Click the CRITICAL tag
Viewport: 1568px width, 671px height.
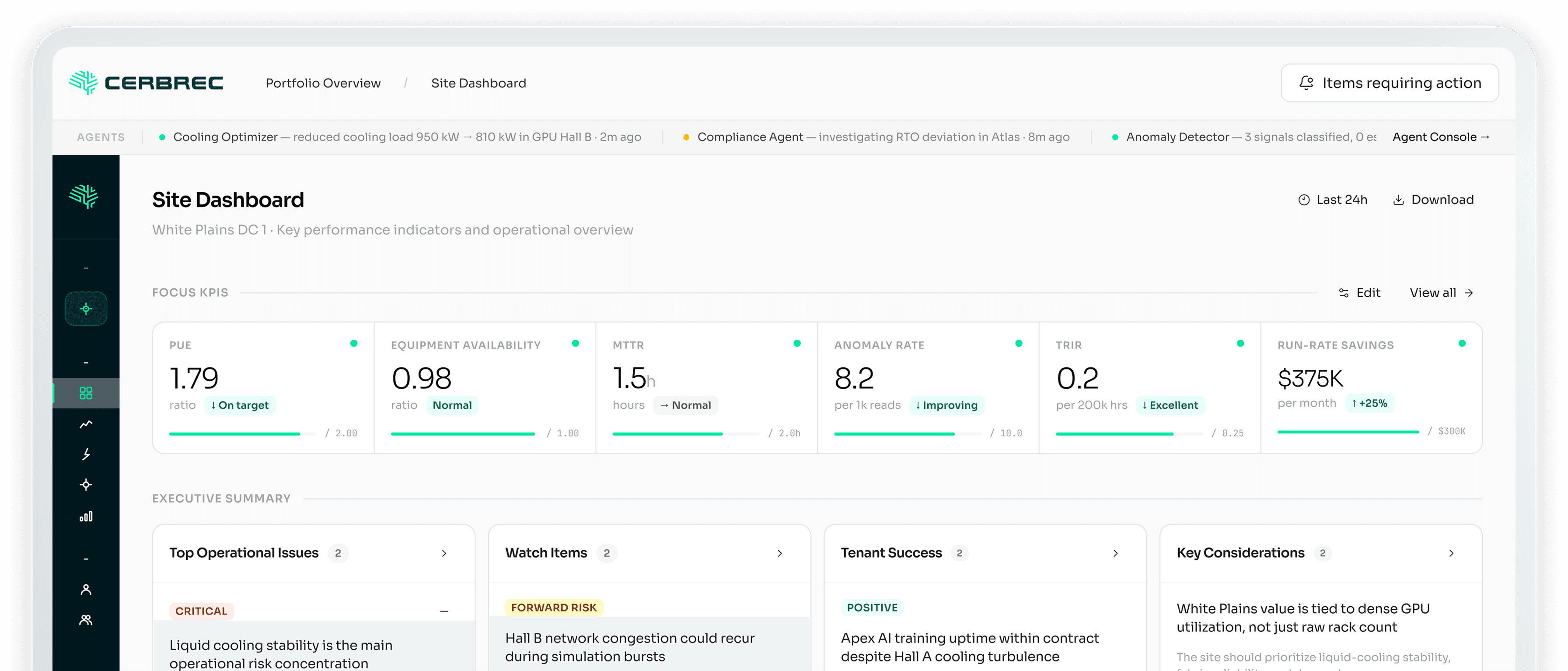tap(201, 611)
